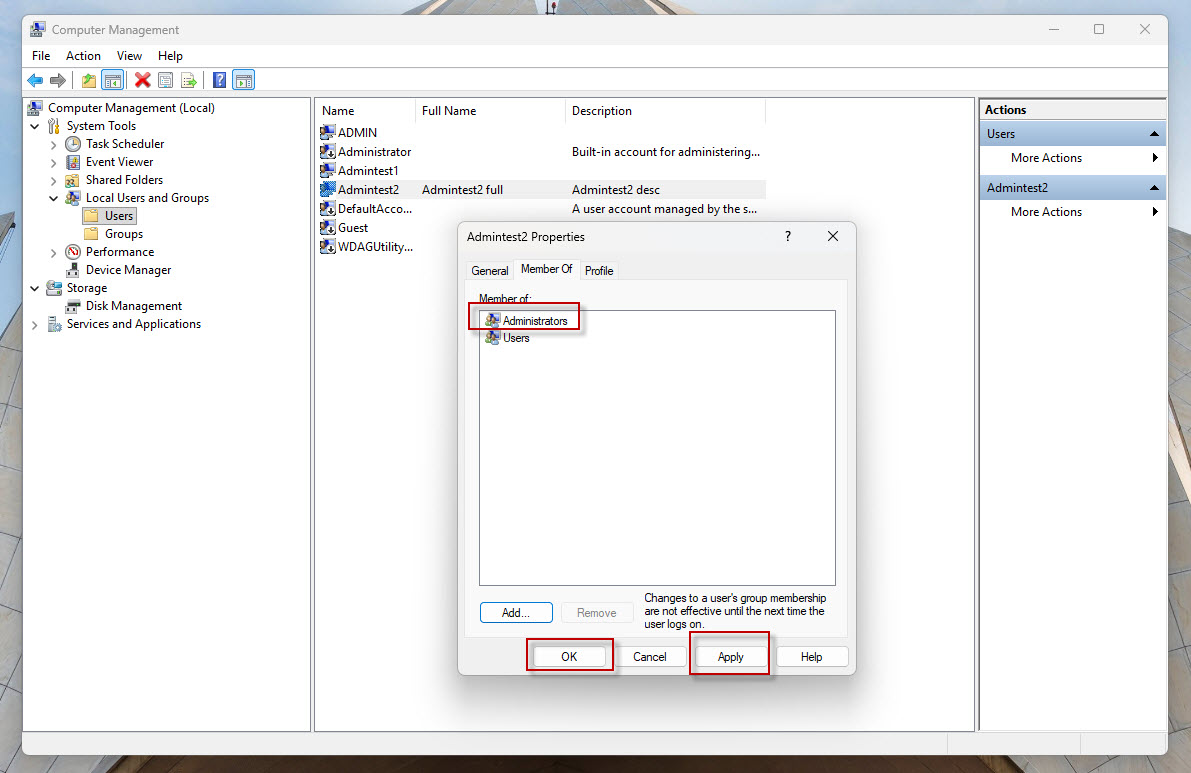Click the Shared Folders icon in the tree

tap(73, 180)
